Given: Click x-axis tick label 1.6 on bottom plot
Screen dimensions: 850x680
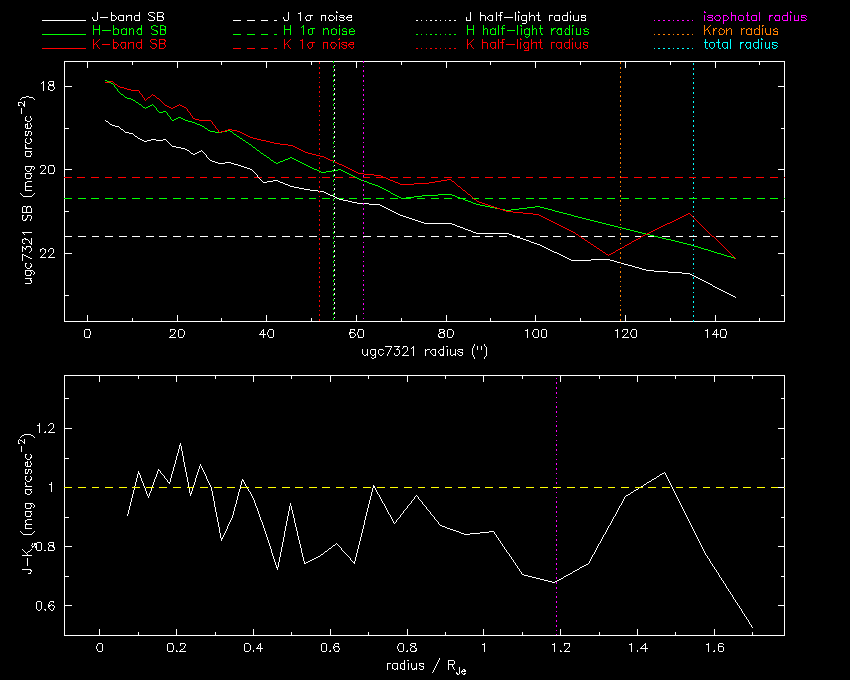Looking at the screenshot, I should tap(715, 648).
